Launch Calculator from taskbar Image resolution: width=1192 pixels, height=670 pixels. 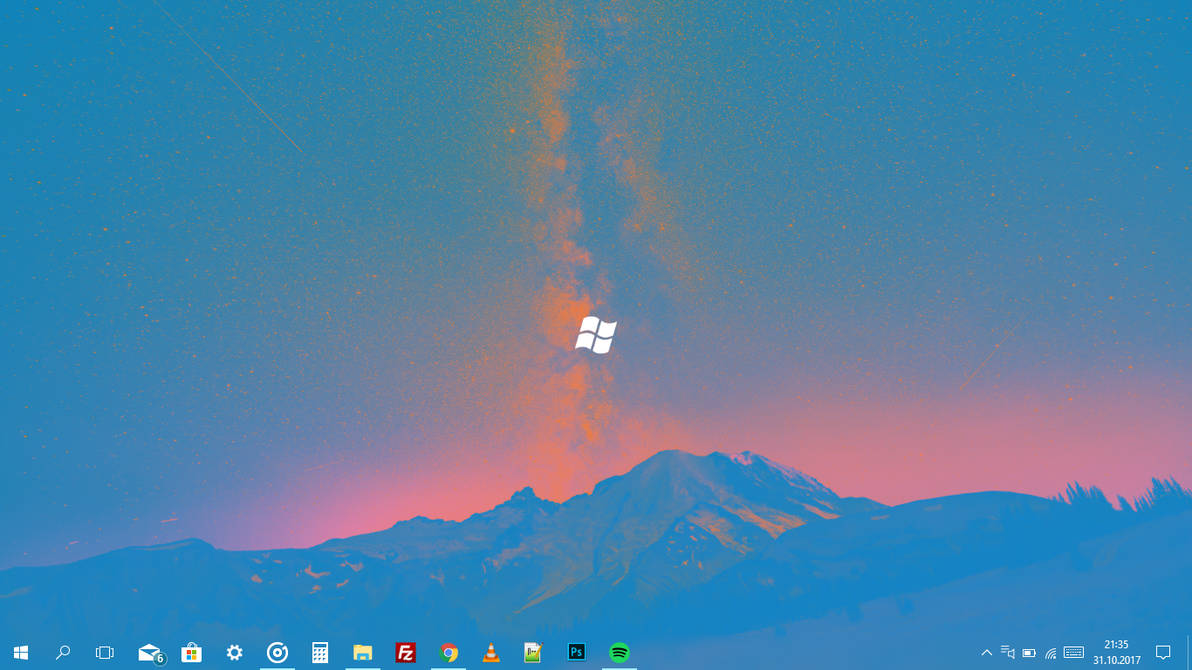click(320, 653)
